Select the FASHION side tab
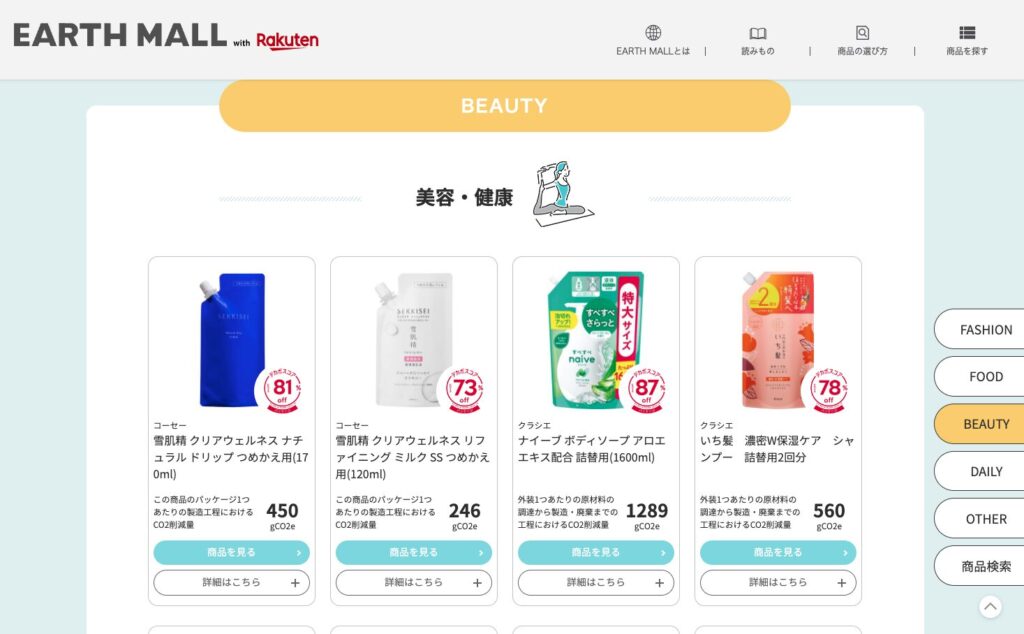Screen dimensions: 1024x634 pos(980,330)
